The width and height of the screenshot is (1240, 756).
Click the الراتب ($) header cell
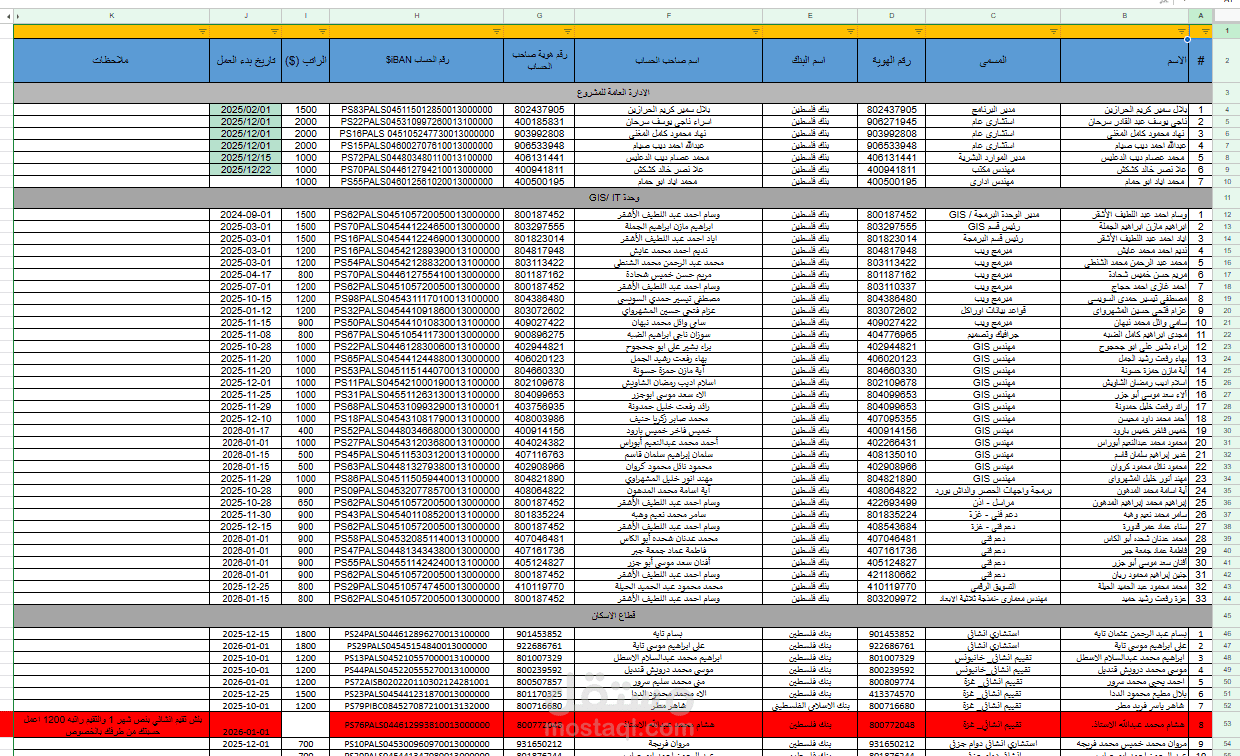pos(306,60)
